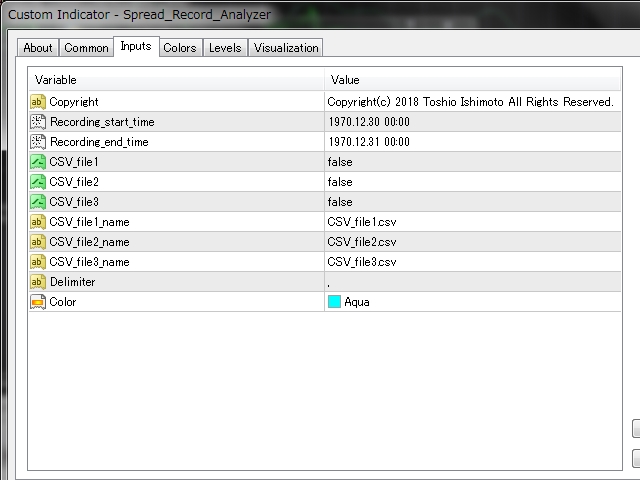Click the CSV_file1 boolean icon
Screen dimensions: 640x480
tap(38, 162)
